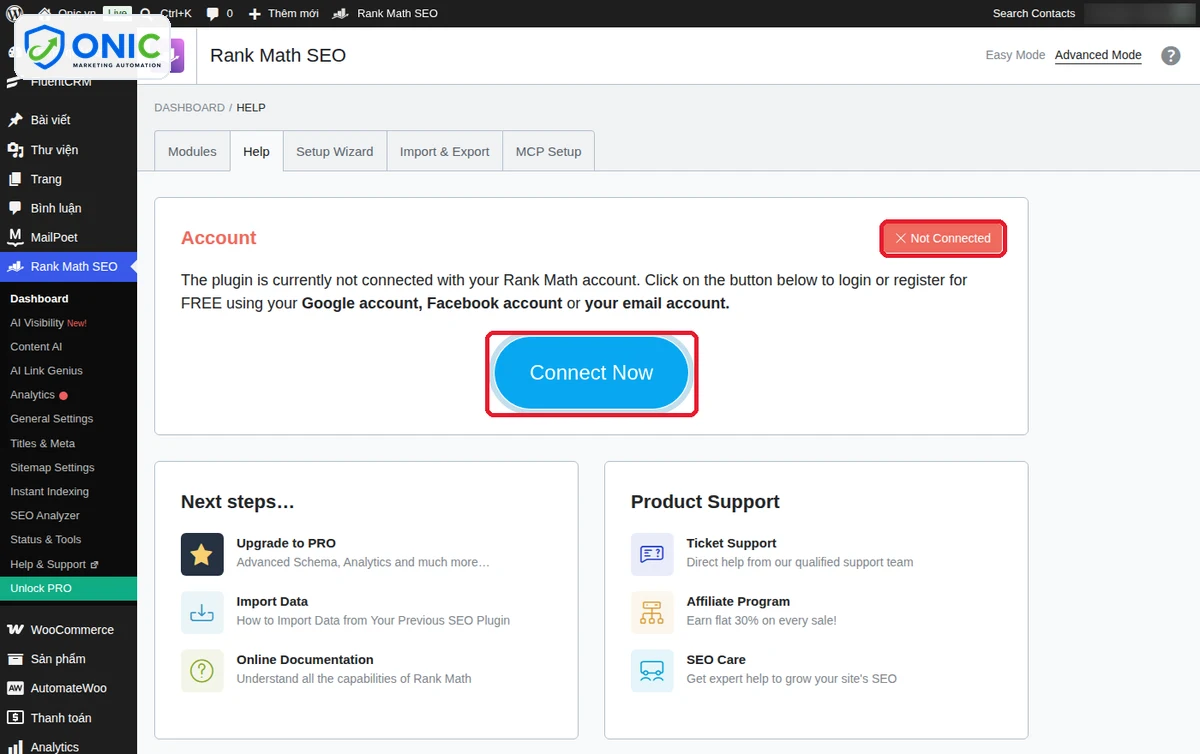Open the MCP Setup tab
The width and height of the screenshot is (1200, 754).
548,151
